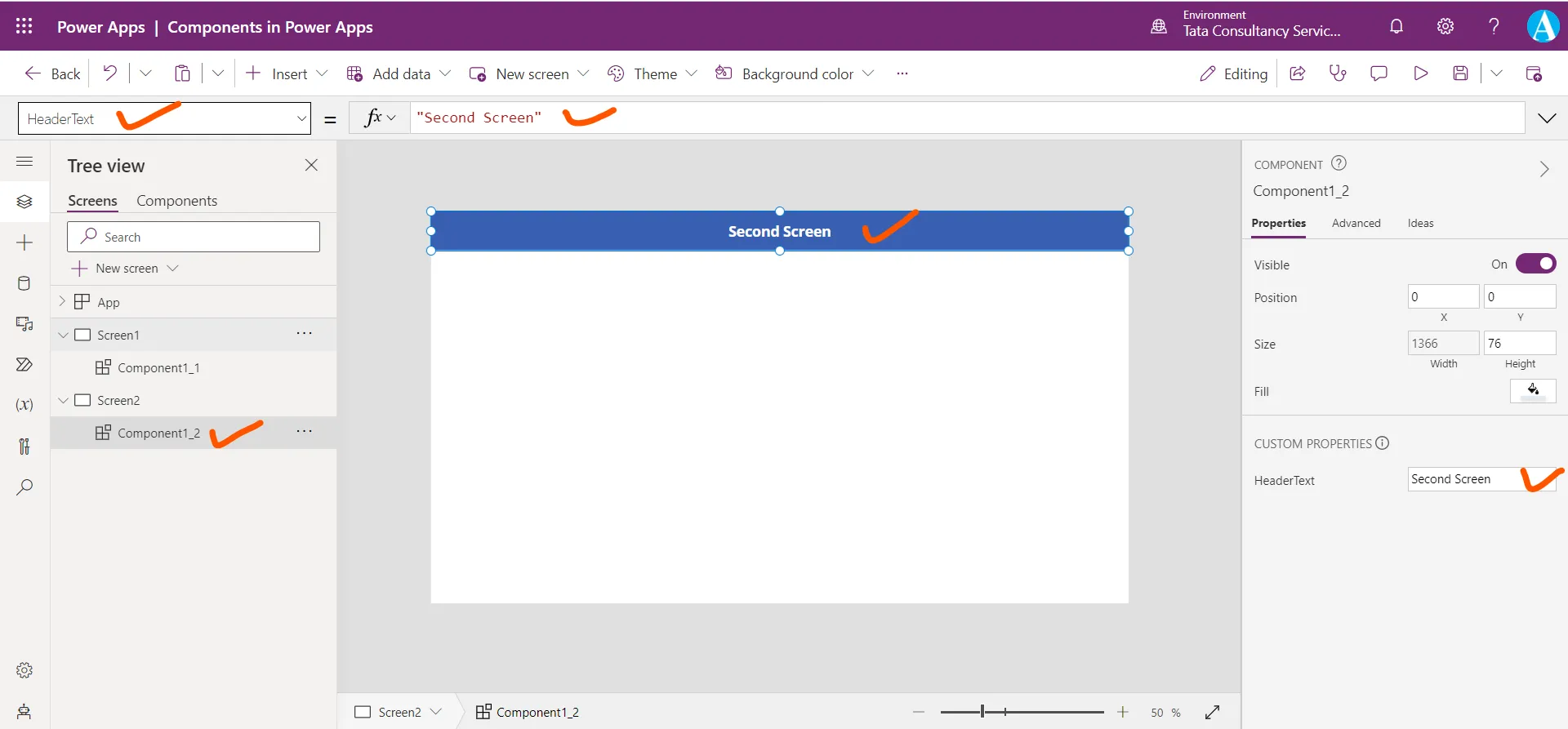
Task: Open the Undo dropdown arrow
Action: click(x=145, y=73)
